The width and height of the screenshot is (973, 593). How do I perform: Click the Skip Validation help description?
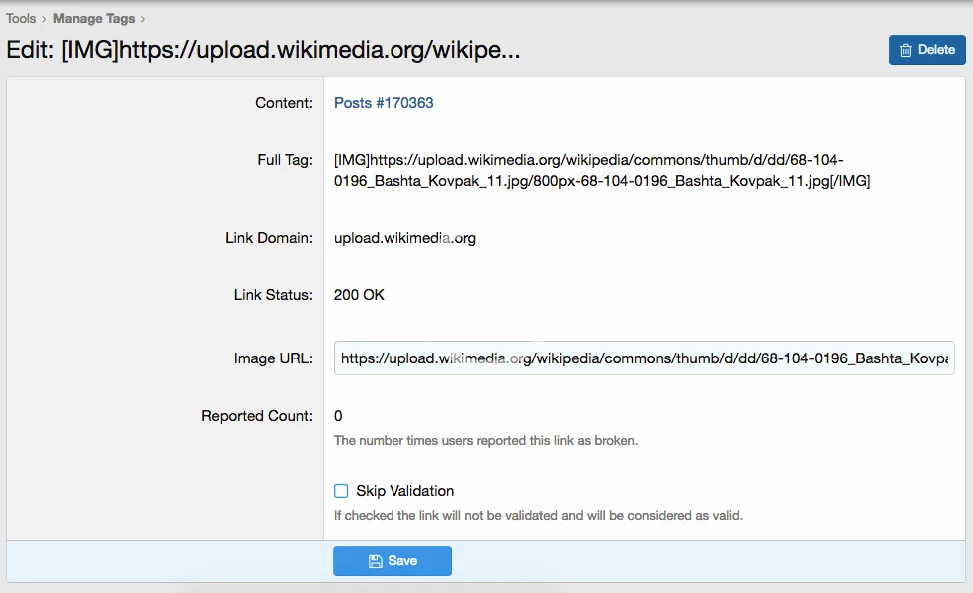pyautogui.click(x=538, y=516)
